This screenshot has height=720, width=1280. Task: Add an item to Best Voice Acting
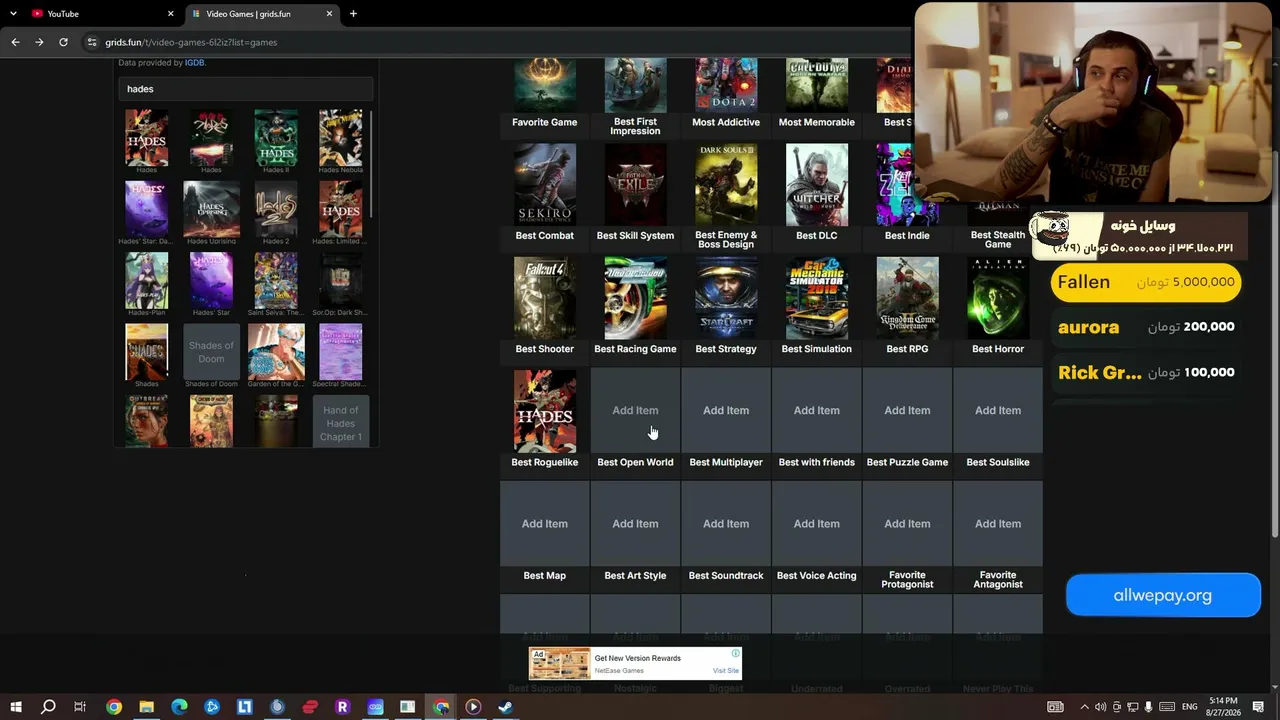(817, 524)
